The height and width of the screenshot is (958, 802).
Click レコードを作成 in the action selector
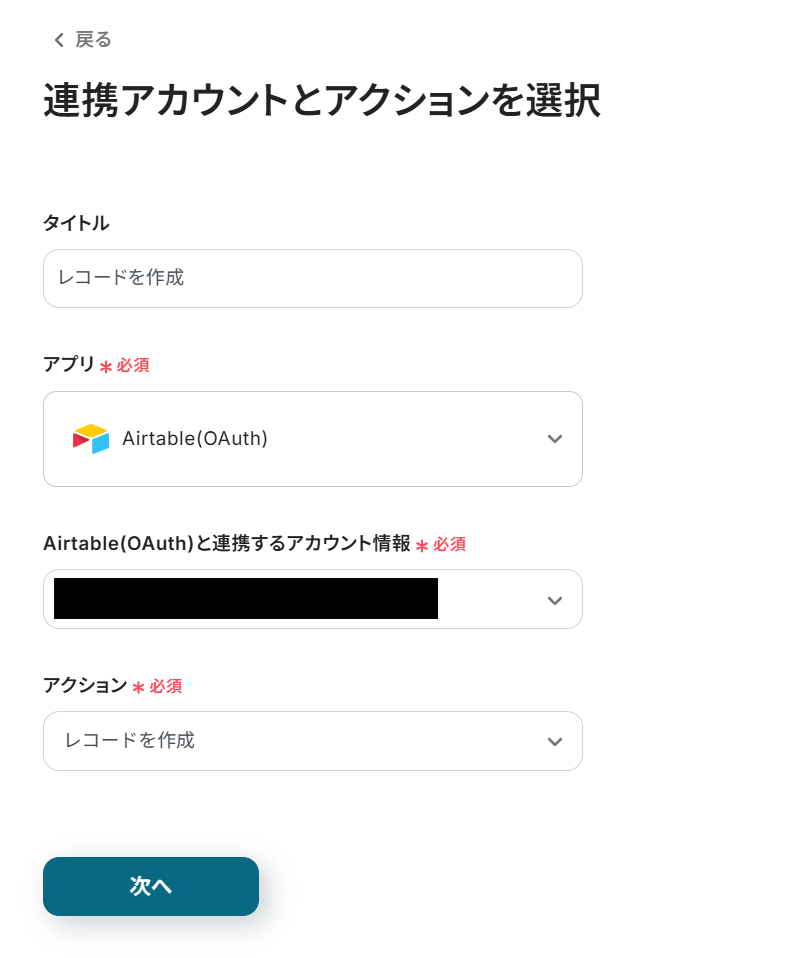pos(130,741)
